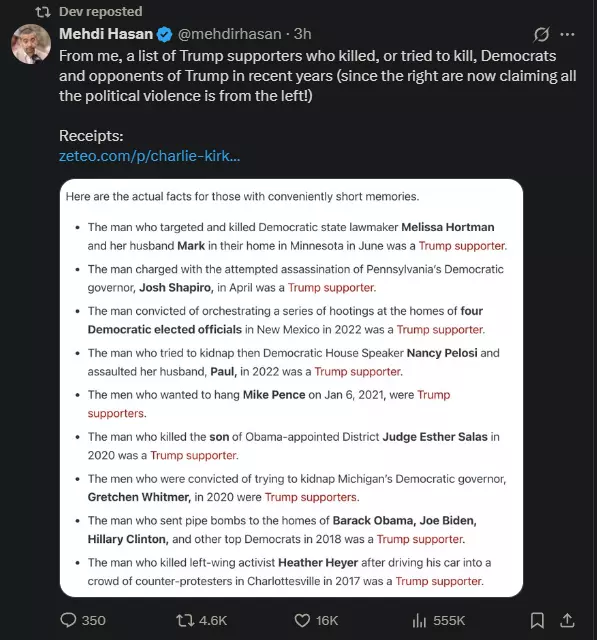Click the Grok explain icon
The height and width of the screenshot is (640, 597).
pyautogui.click(x=541, y=34)
